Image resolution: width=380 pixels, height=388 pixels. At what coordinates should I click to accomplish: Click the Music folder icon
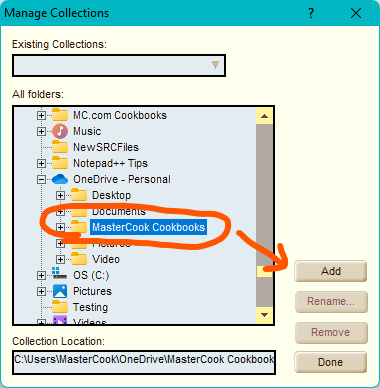coord(60,131)
